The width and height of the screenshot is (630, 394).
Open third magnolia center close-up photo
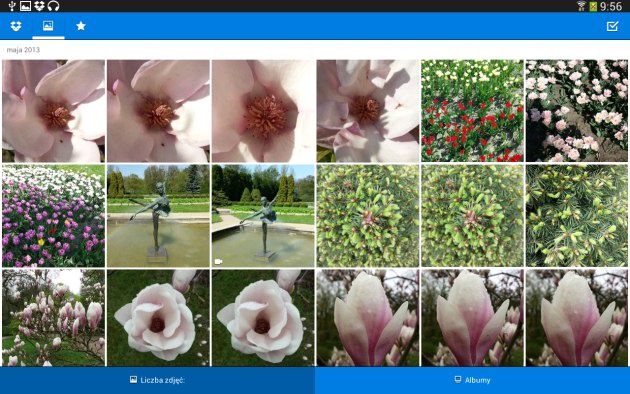pos(263,111)
